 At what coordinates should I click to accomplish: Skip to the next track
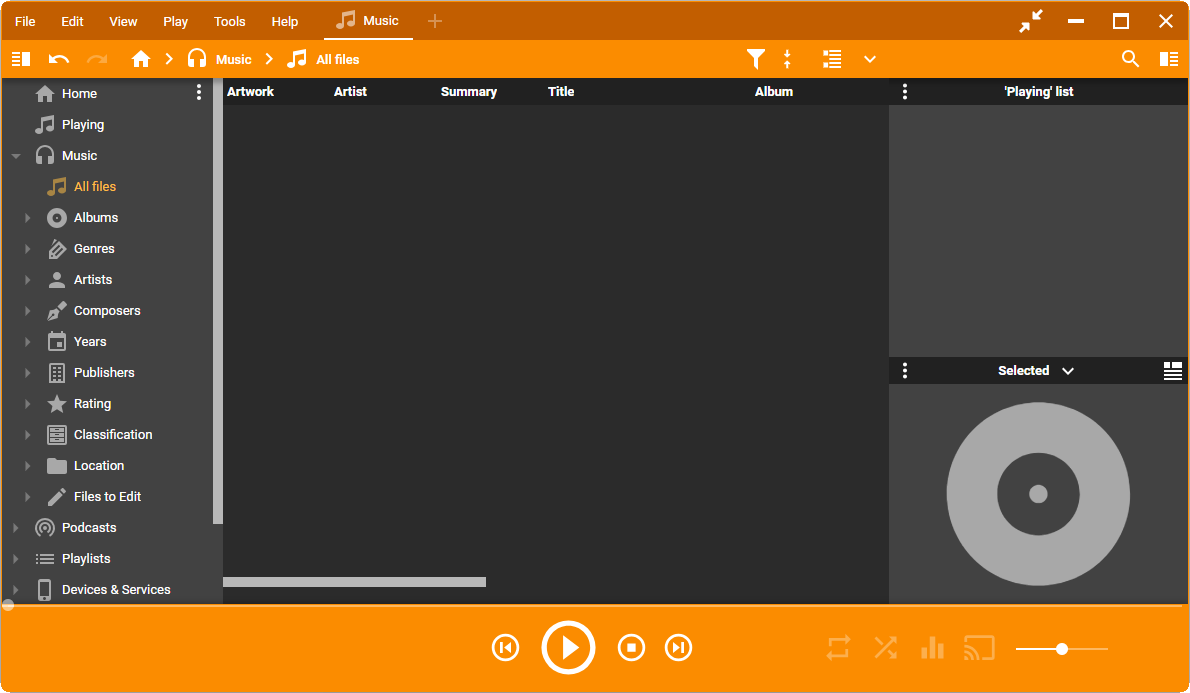click(x=678, y=648)
